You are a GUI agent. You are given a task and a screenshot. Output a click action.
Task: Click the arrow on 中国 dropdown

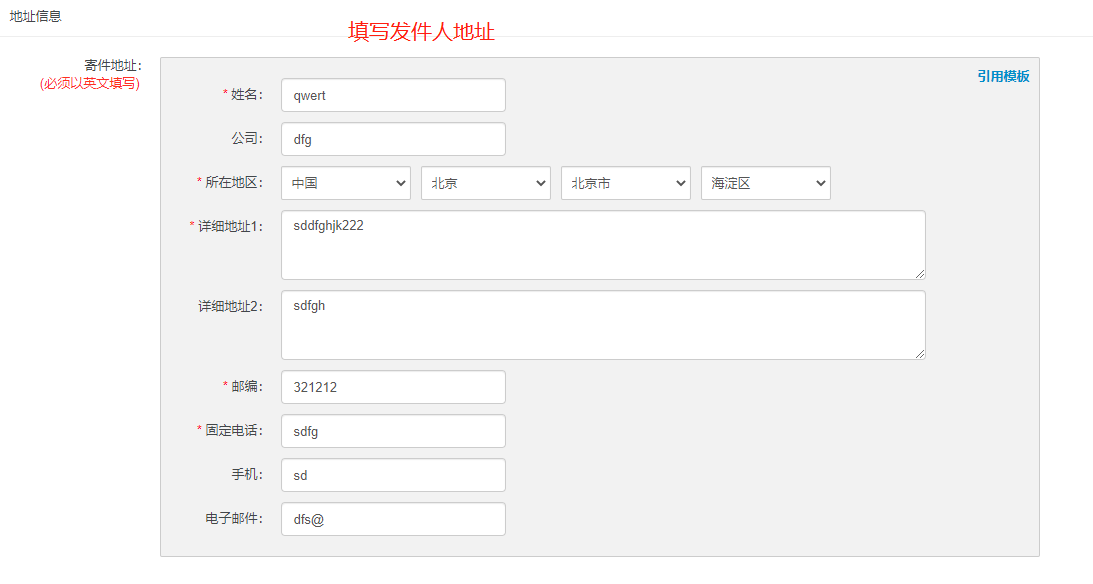tap(401, 183)
